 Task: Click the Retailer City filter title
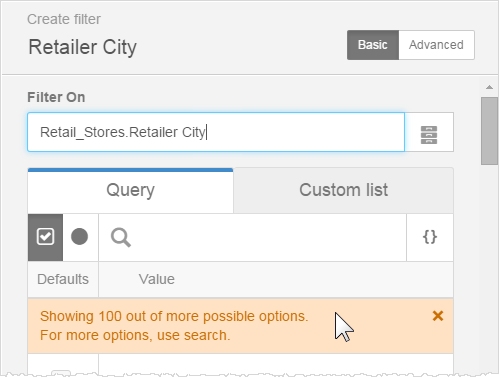83,47
